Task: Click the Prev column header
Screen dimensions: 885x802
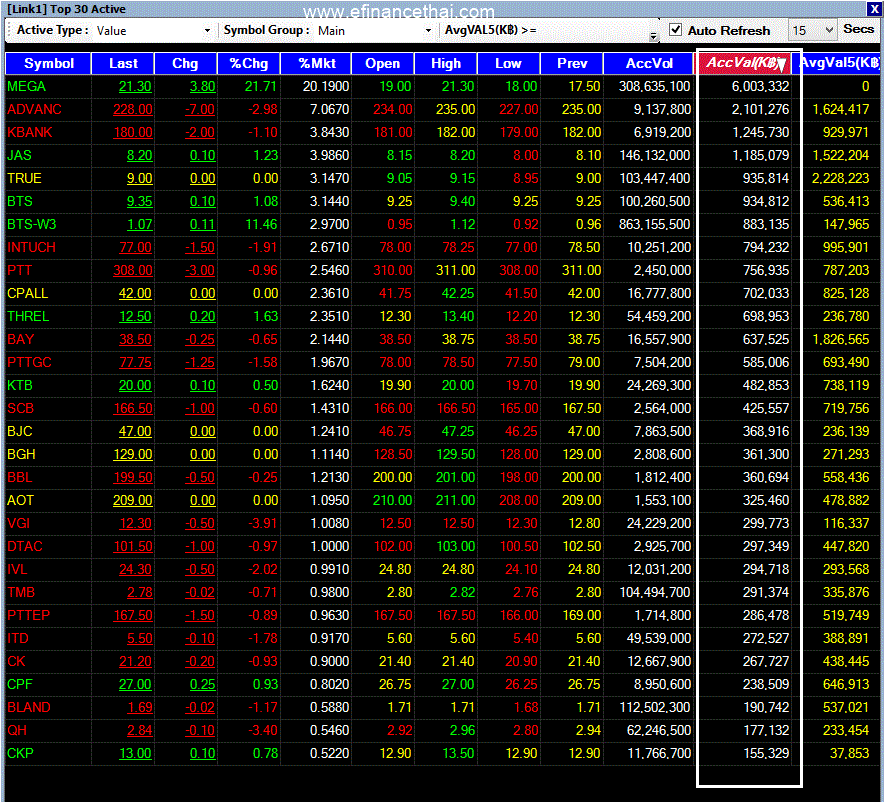Action: pos(572,63)
